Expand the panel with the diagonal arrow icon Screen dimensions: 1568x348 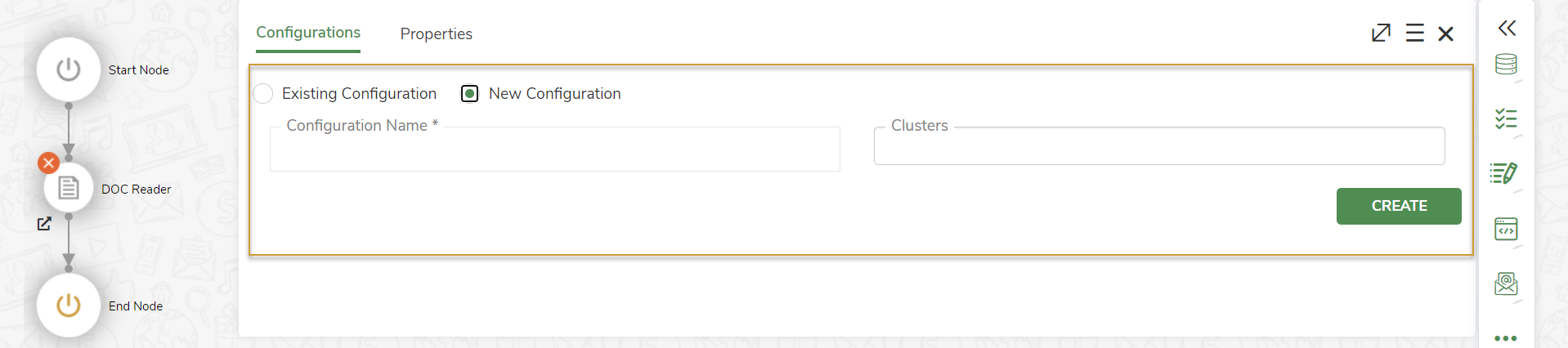pos(1381,33)
